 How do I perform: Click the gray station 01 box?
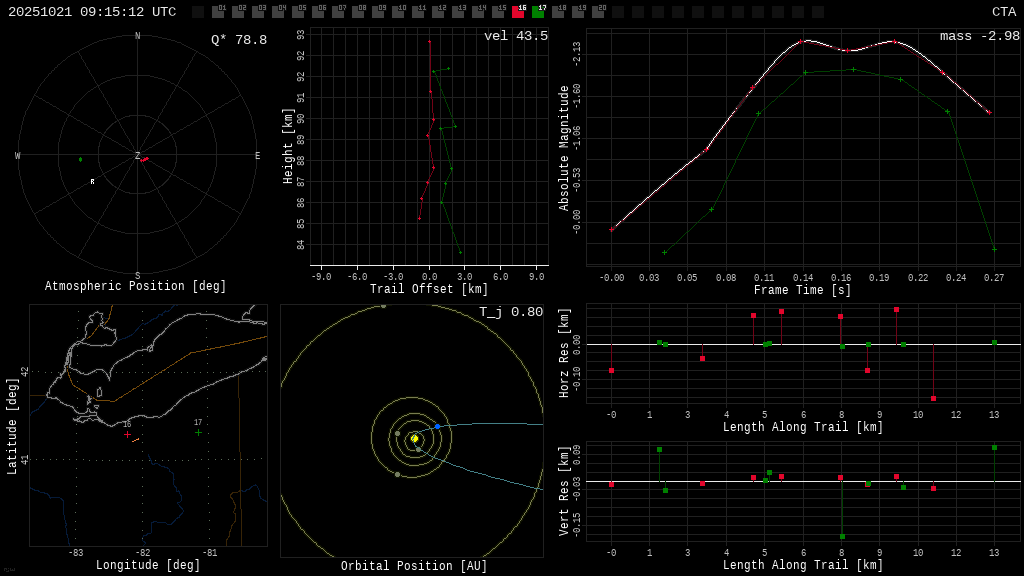[218, 12]
